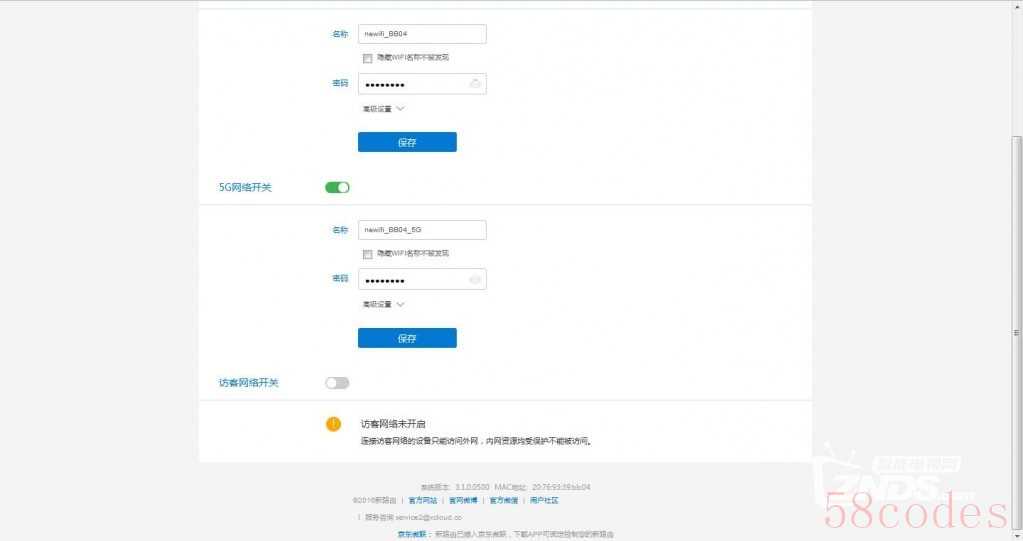Click the 访客网络未开启 status text
1023x541 pixels.
(x=393, y=424)
